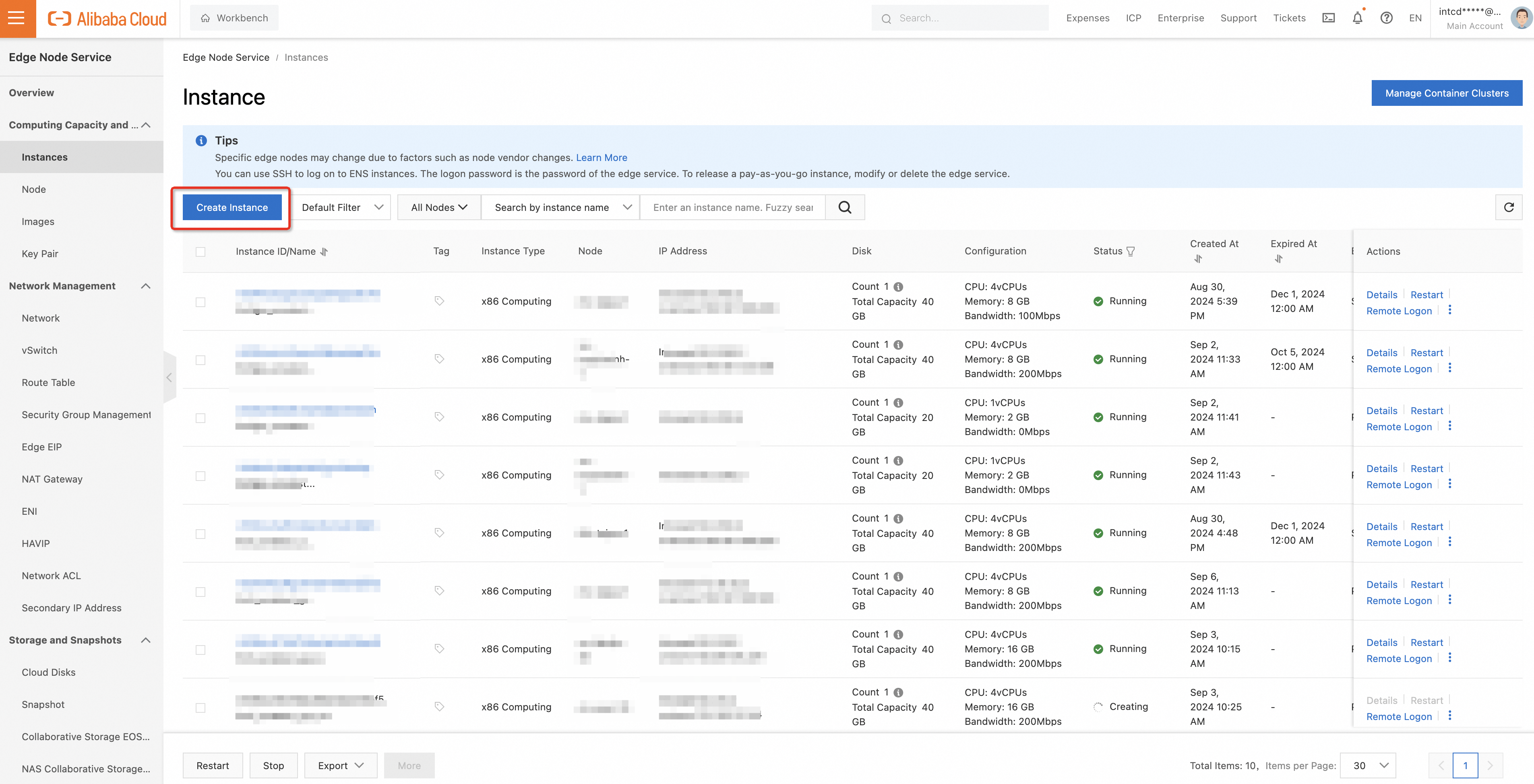Sort by Expired At column
Screen dimensions: 1534x784
pos(1278,259)
